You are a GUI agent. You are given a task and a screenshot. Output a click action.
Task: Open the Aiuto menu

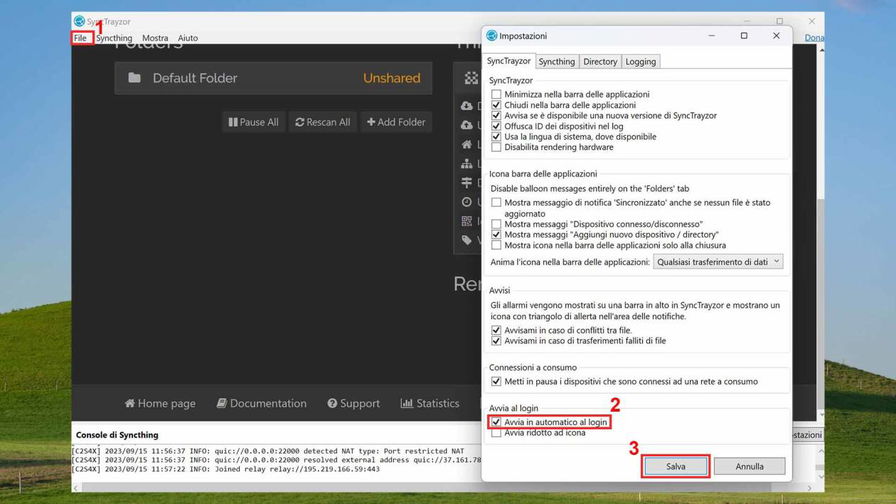[187, 38]
